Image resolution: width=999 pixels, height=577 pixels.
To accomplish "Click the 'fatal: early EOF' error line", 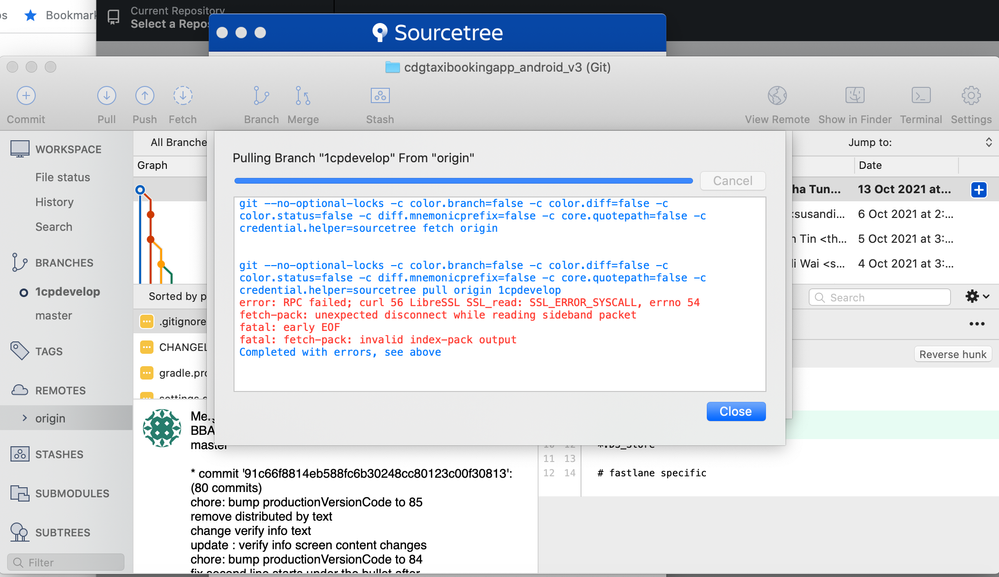I will click(289, 327).
